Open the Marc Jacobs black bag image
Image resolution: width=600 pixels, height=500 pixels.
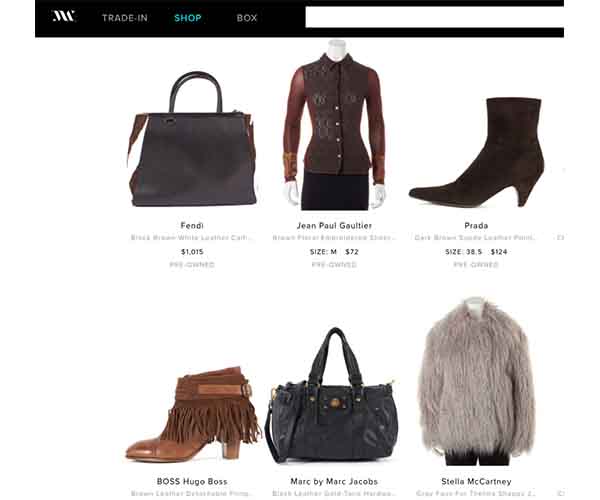click(332, 396)
